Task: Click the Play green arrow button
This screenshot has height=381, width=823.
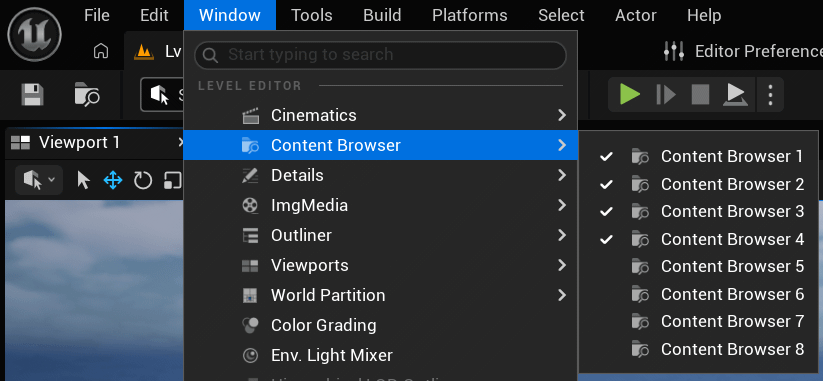Action: [629, 94]
